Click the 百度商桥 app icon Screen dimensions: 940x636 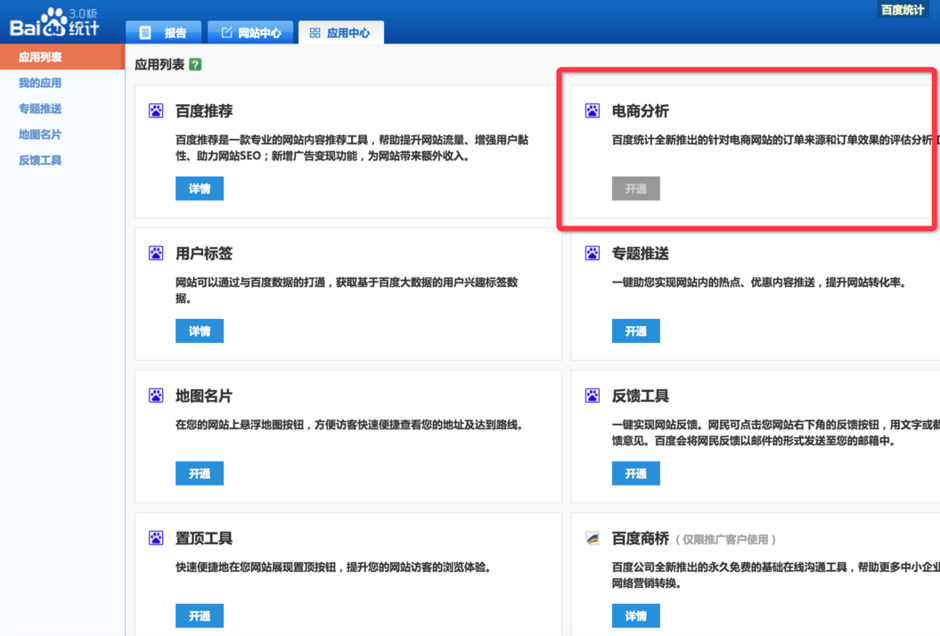[592, 538]
